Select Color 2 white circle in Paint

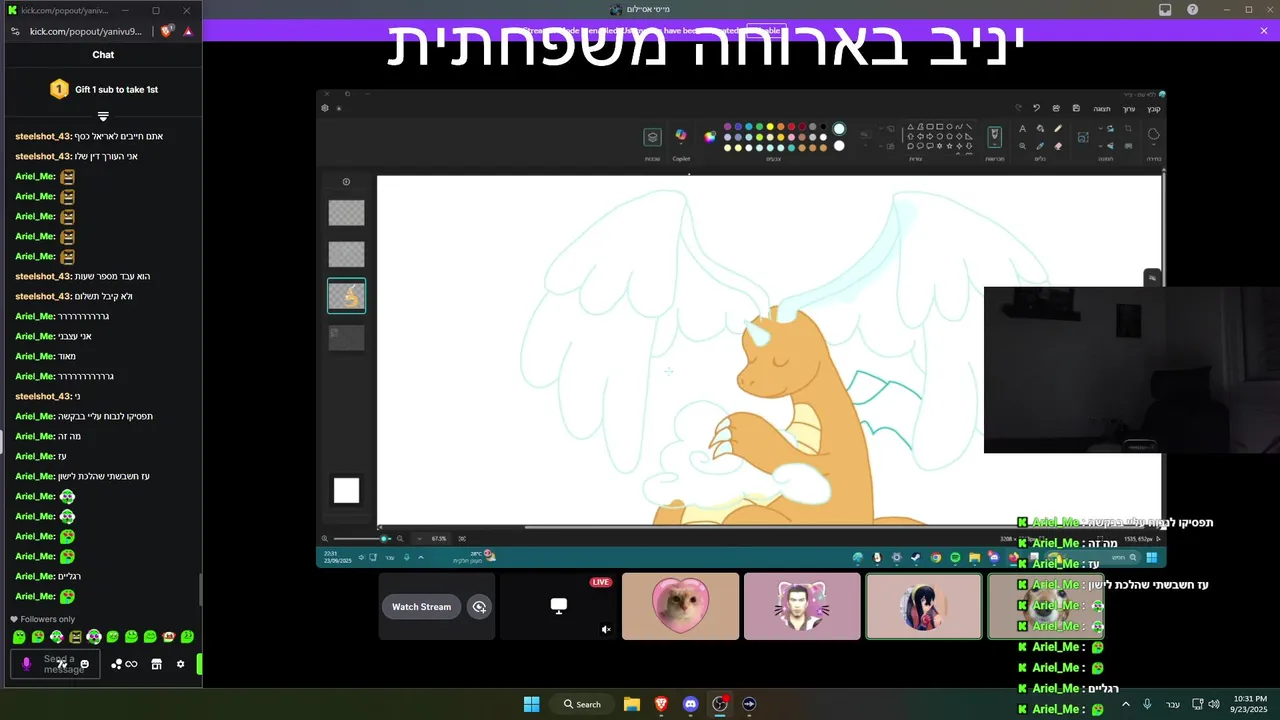pyautogui.click(x=839, y=146)
